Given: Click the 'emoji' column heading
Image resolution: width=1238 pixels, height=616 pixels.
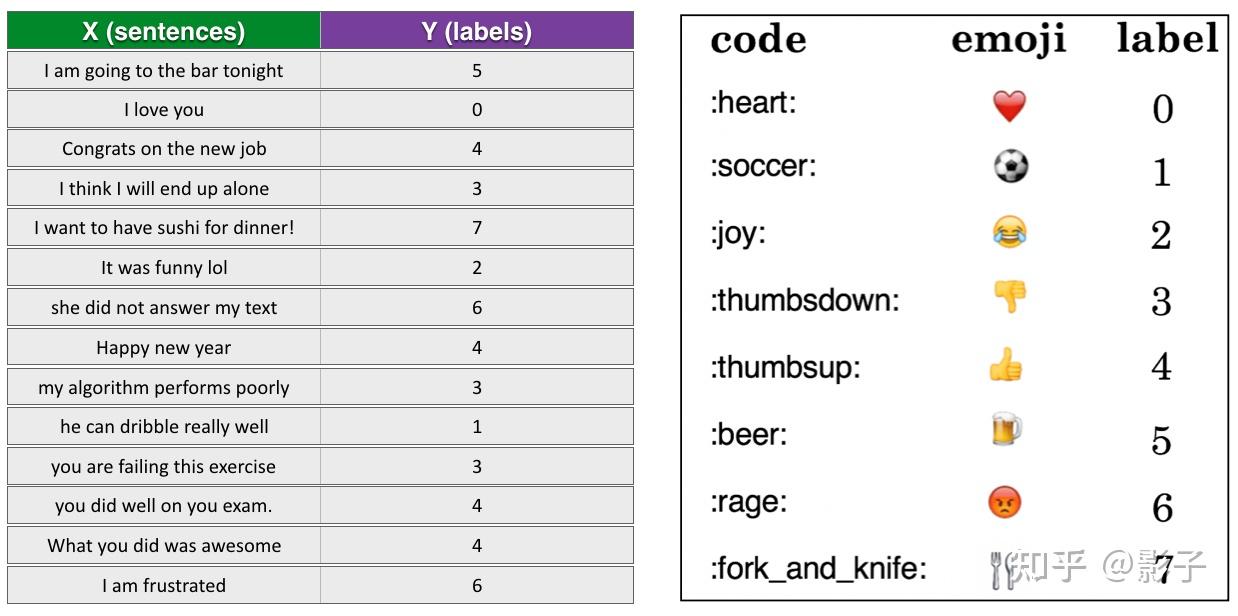Looking at the screenshot, I should (x=1008, y=40).
